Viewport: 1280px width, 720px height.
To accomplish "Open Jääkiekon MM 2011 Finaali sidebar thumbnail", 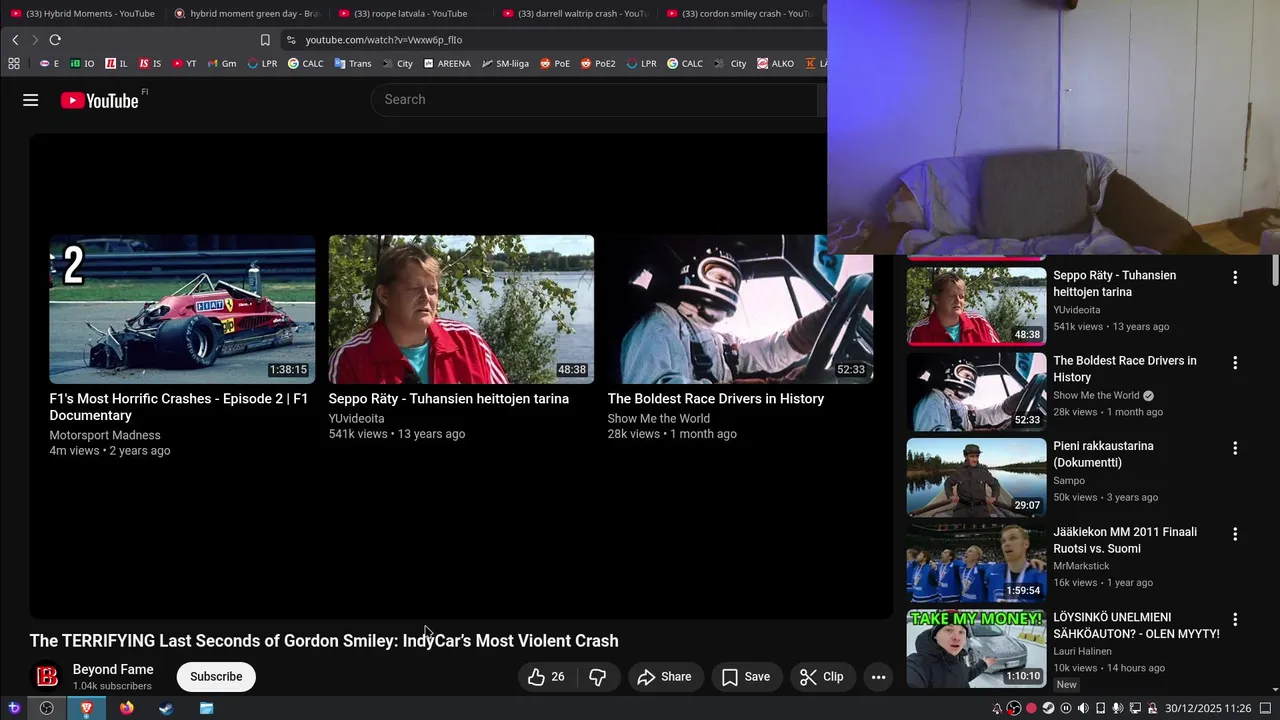I will coord(977,563).
